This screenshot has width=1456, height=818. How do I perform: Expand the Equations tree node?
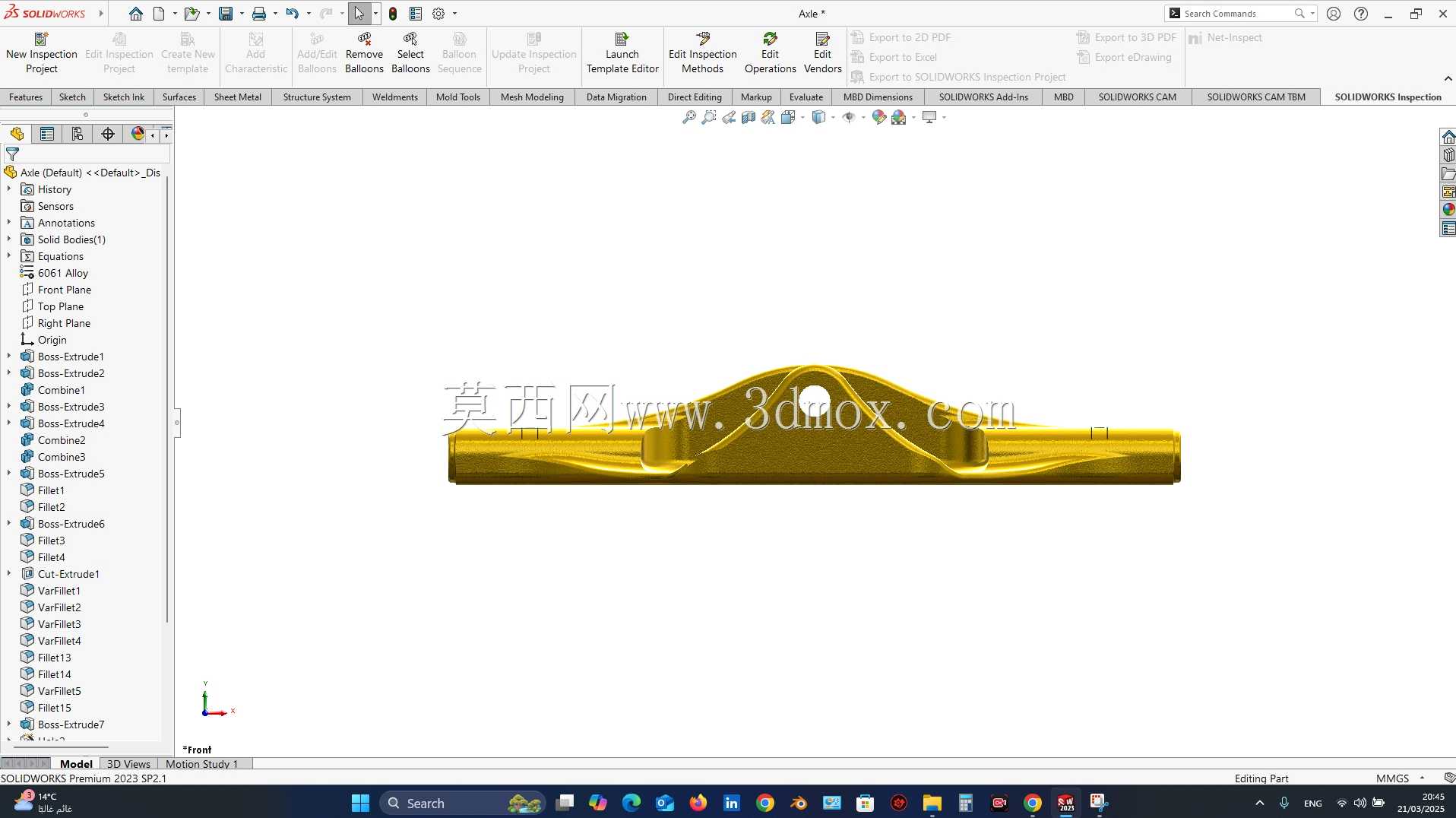9,255
